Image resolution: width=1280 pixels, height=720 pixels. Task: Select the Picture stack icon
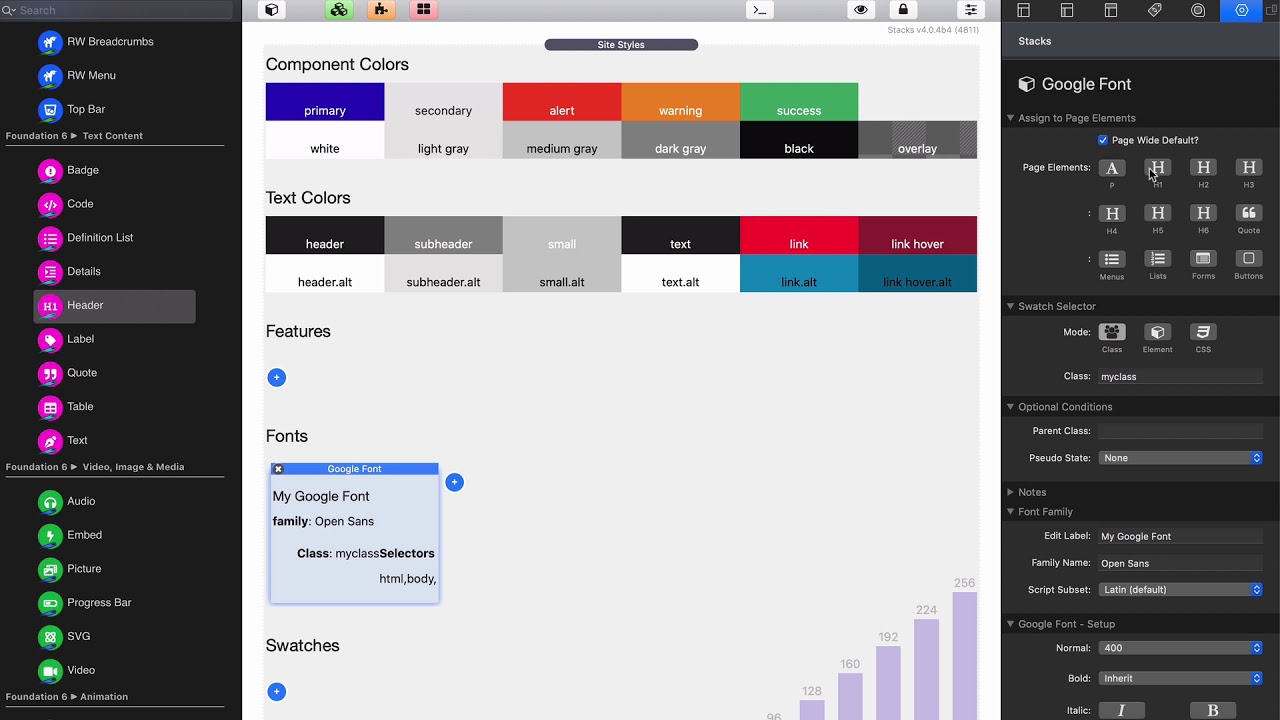pos(50,569)
